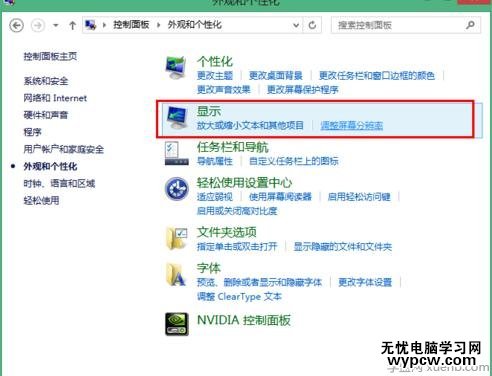Click the 搜索控制面板 search box
Screen dimensions: 492x376
click(406, 25)
